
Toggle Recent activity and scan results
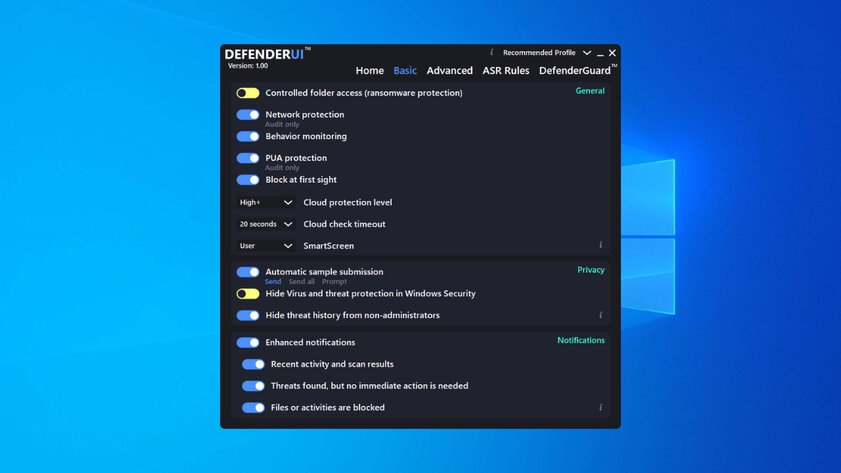point(253,365)
